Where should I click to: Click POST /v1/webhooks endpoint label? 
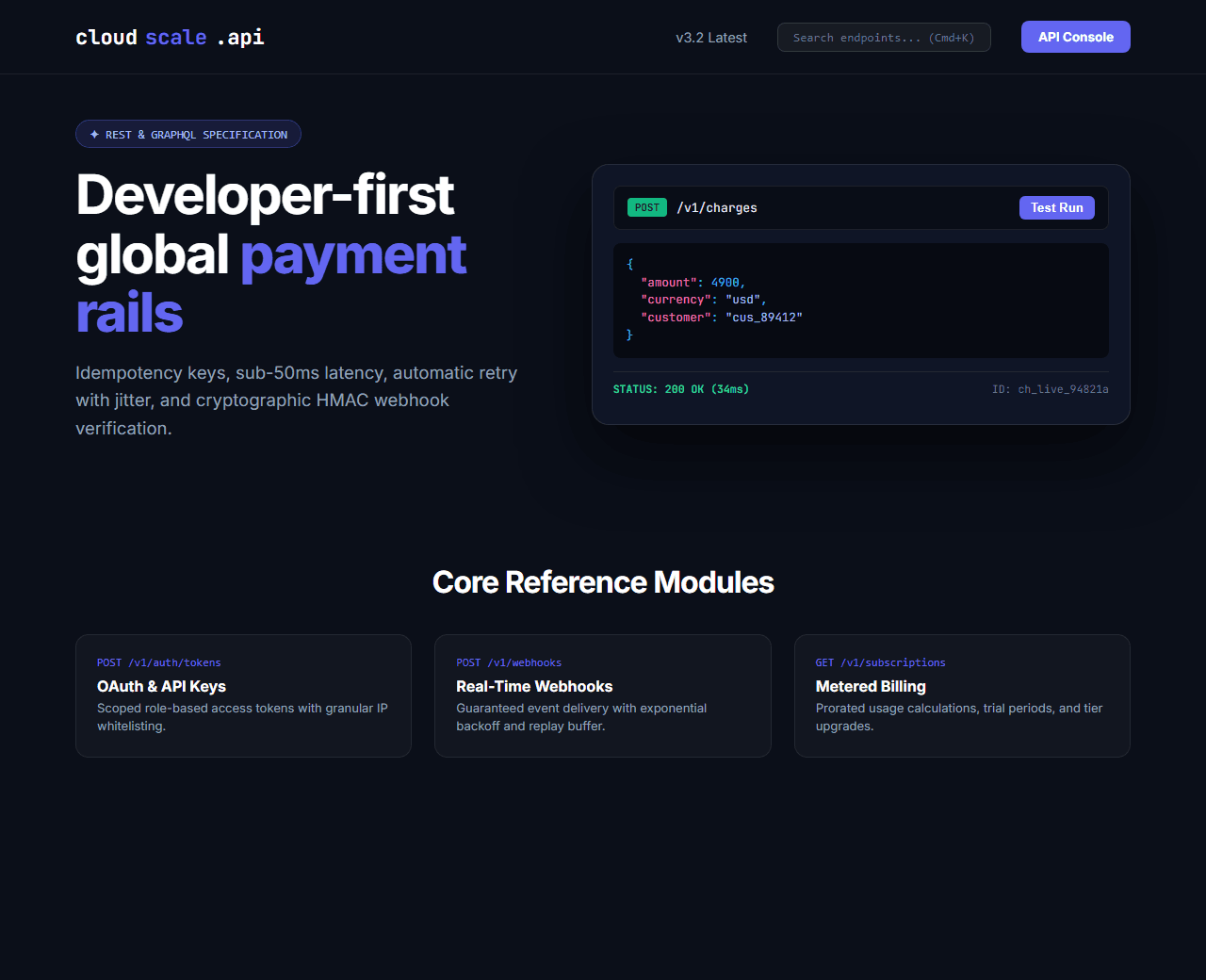pos(509,662)
